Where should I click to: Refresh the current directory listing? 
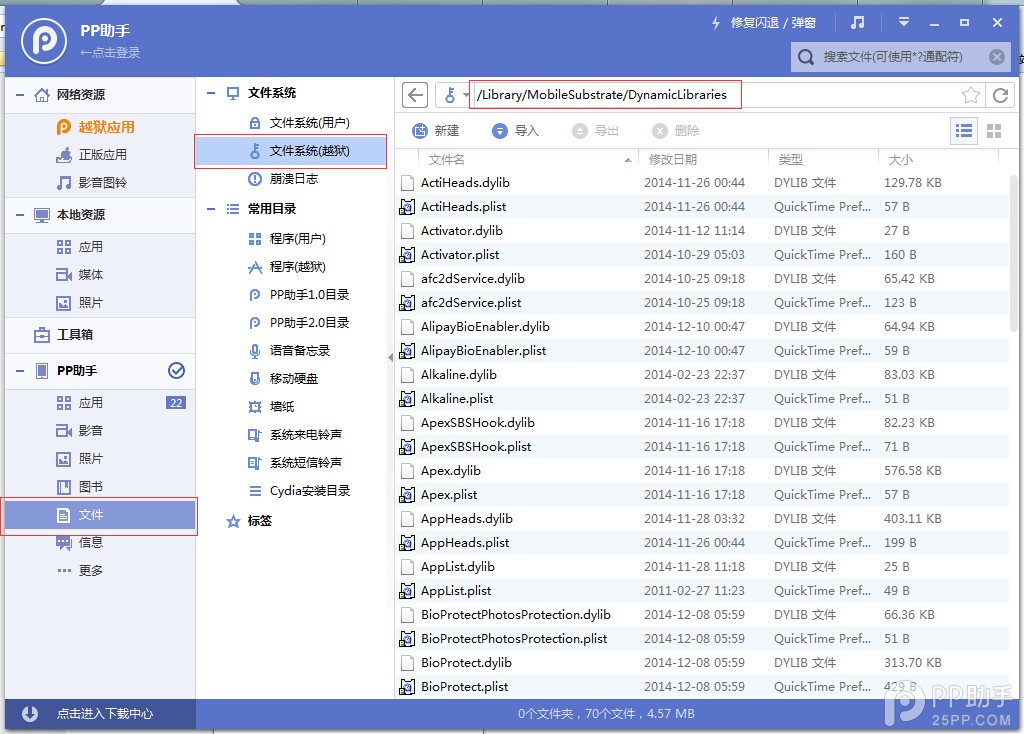pyautogui.click(x=1001, y=95)
